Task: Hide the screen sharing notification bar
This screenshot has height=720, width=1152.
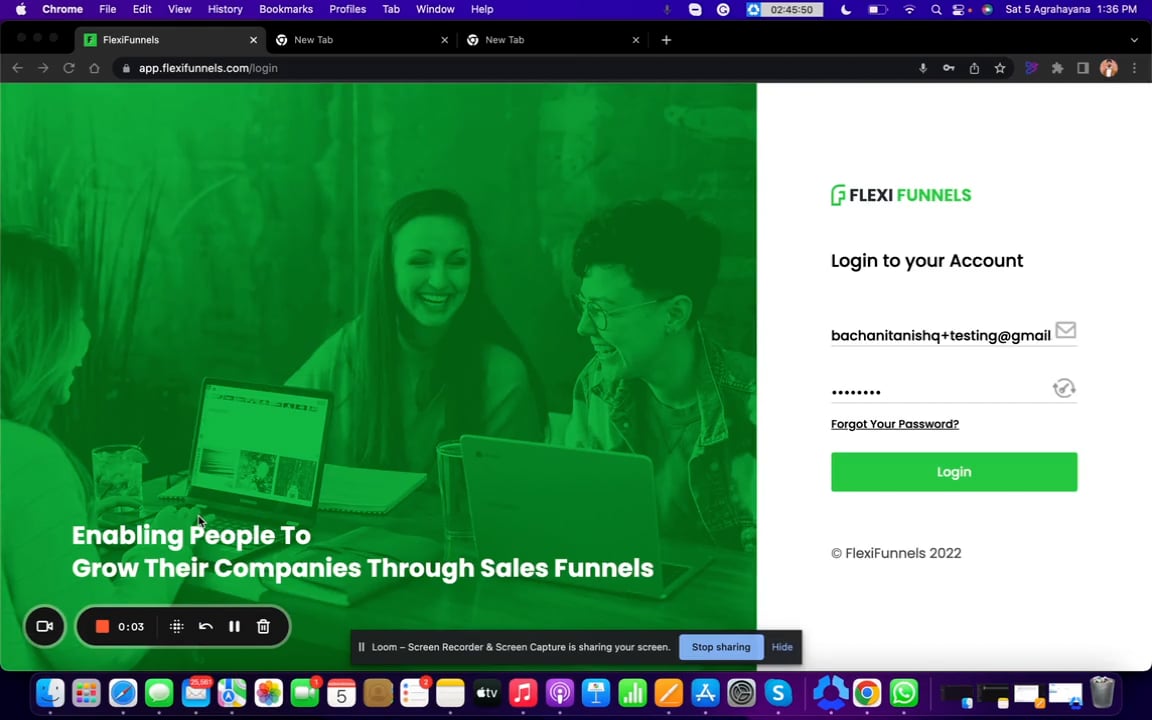Action: pos(782,647)
